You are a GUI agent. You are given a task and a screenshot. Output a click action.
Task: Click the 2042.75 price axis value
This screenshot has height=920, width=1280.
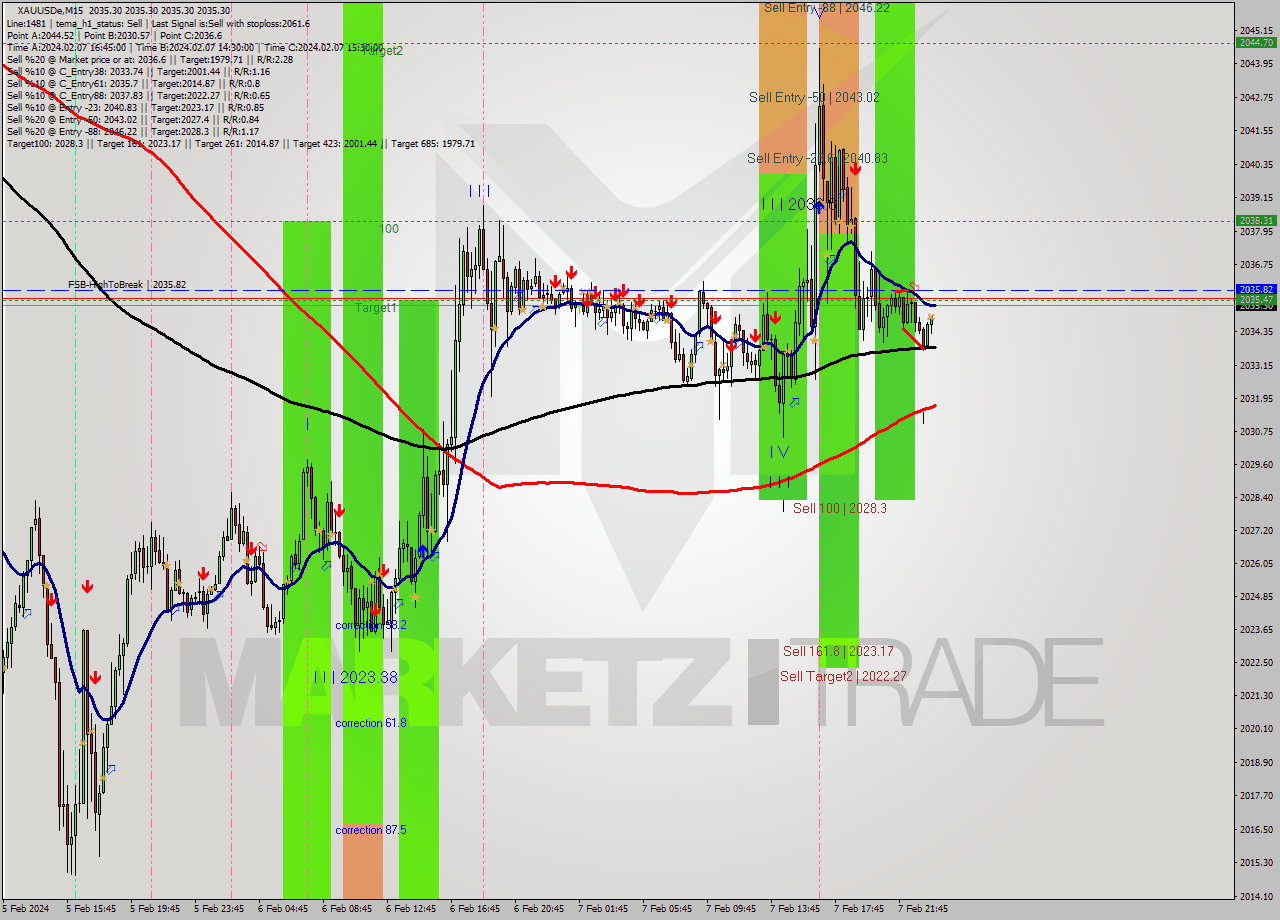tap(1256, 97)
